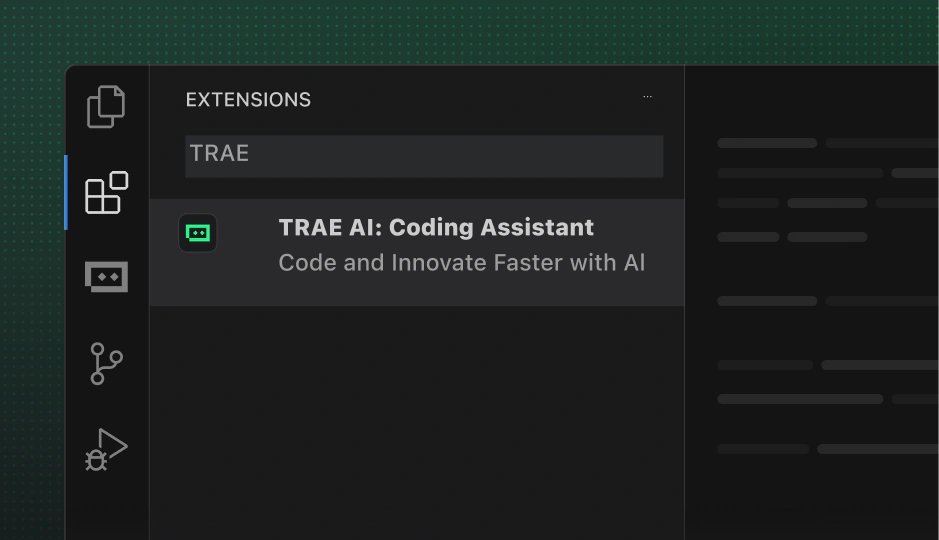
Task: Open the Source Control branch icon
Action: pyautogui.click(x=107, y=363)
